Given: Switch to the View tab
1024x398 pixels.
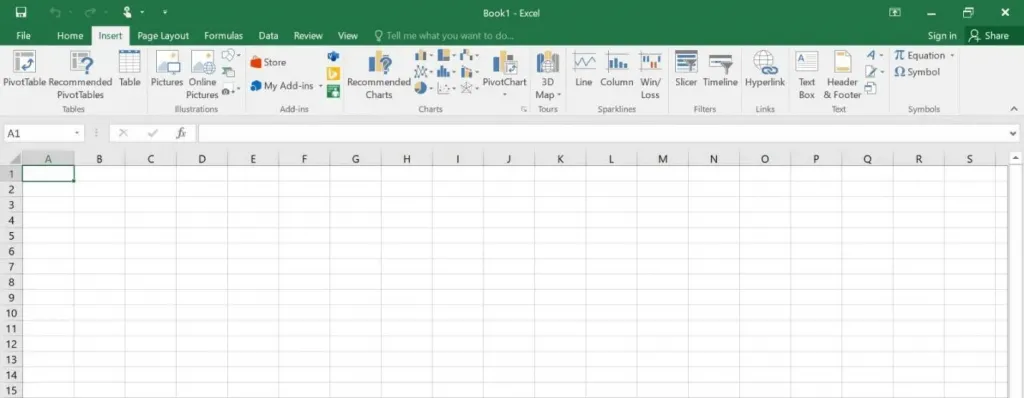Looking at the screenshot, I should point(347,36).
